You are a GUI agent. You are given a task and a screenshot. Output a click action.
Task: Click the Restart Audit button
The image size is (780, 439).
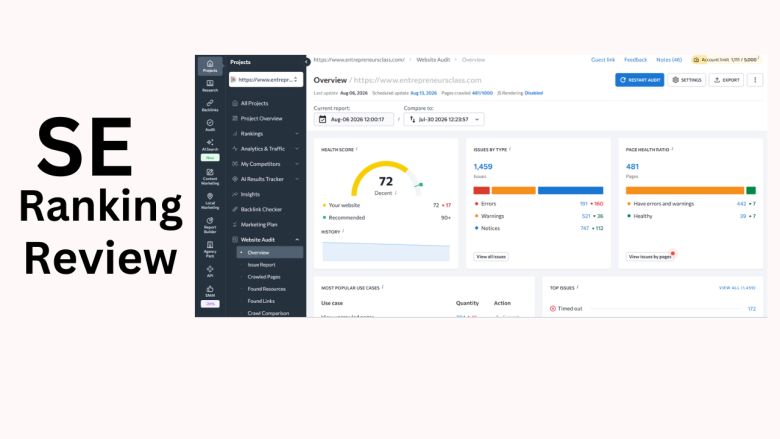coord(639,80)
